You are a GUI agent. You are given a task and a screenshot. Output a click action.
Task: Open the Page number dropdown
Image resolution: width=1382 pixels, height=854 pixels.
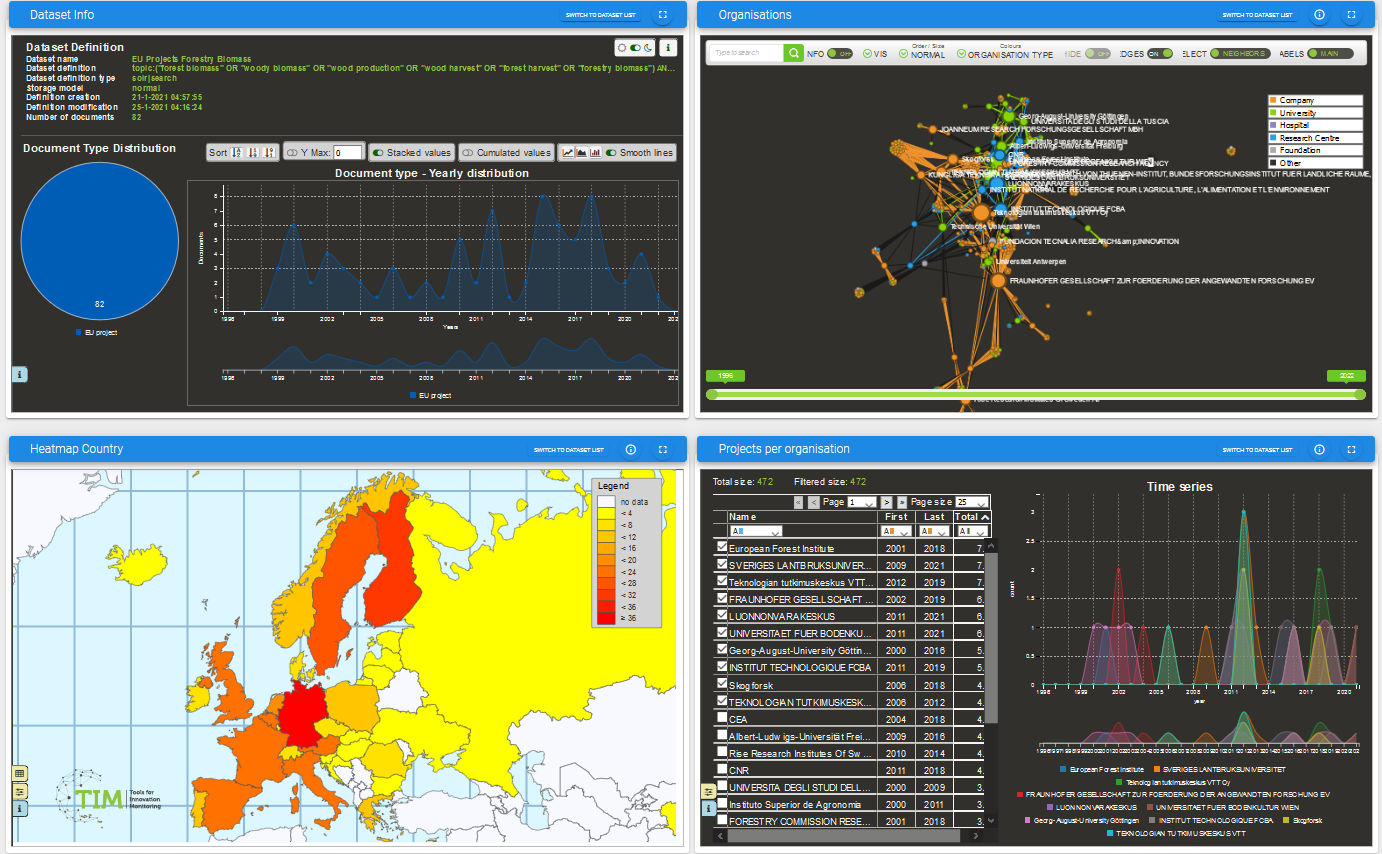(x=863, y=502)
